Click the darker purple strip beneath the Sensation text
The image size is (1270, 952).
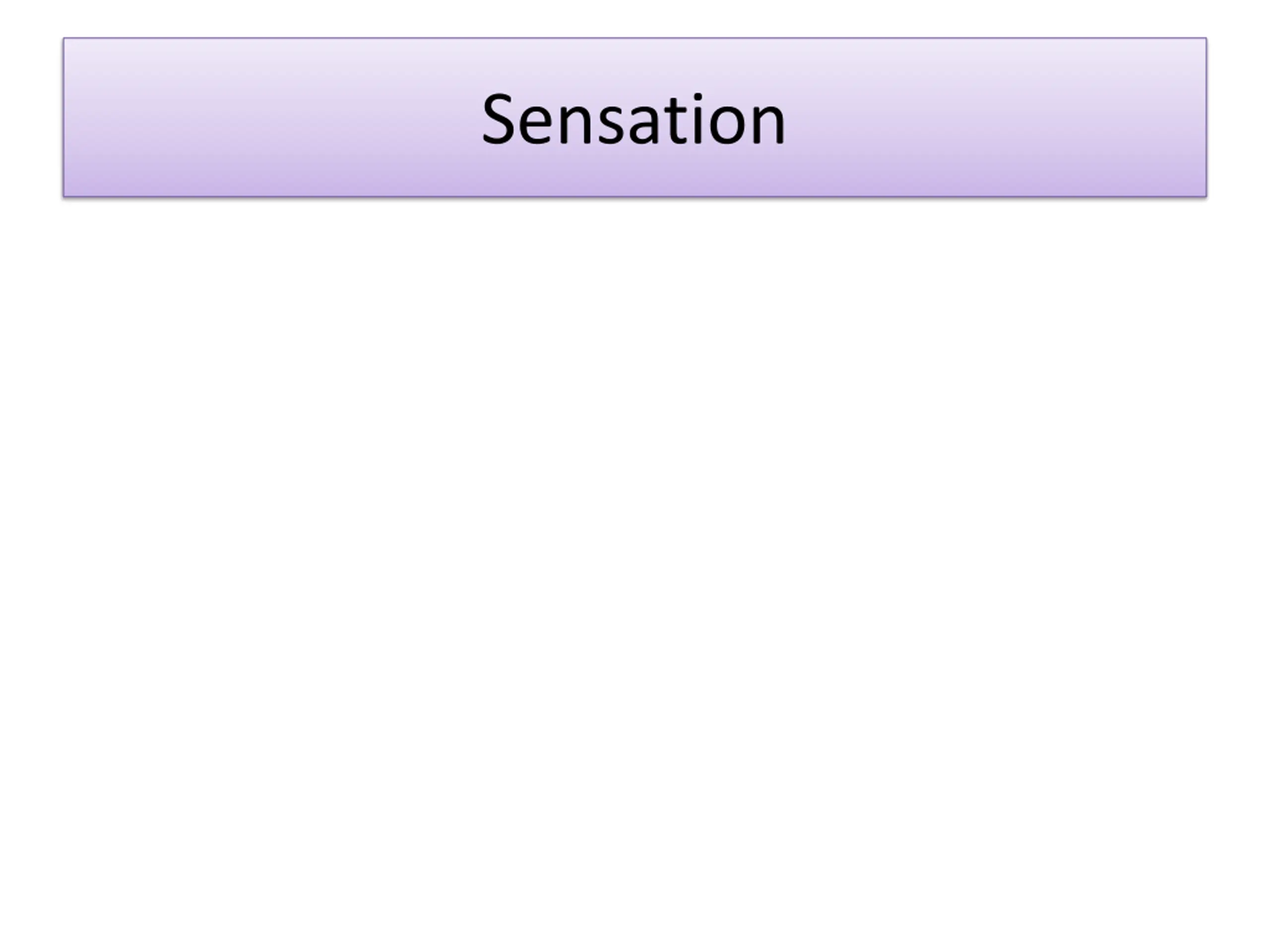tap(635, 172)
